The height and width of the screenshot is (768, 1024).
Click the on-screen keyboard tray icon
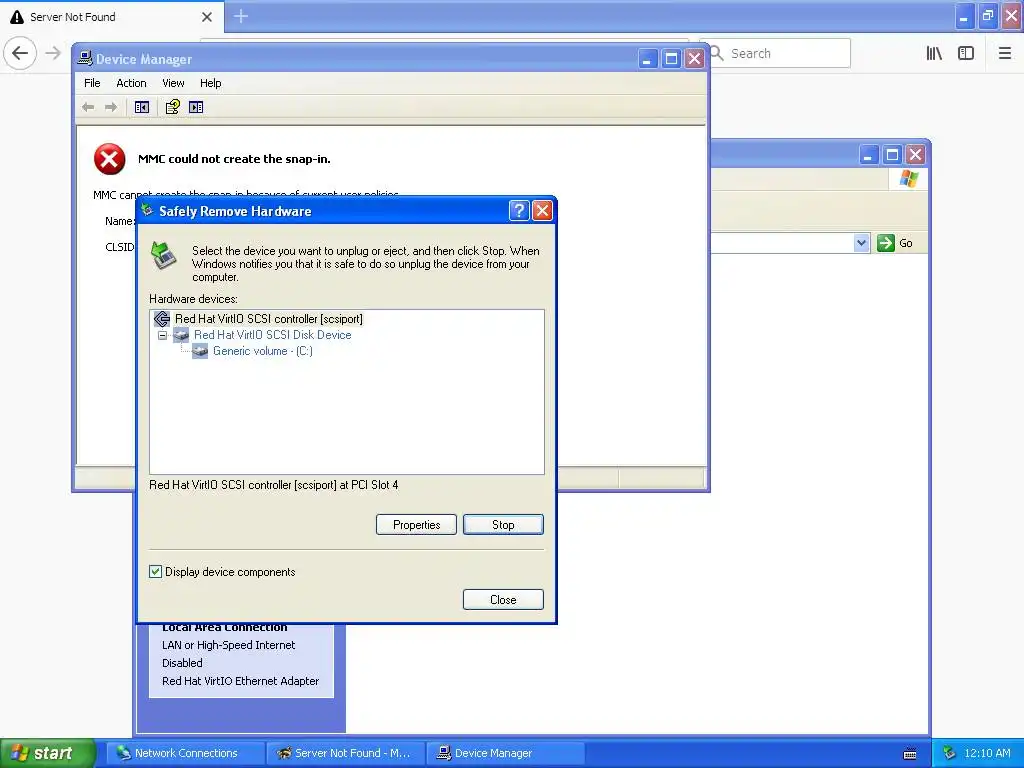(x=910, y=754)
